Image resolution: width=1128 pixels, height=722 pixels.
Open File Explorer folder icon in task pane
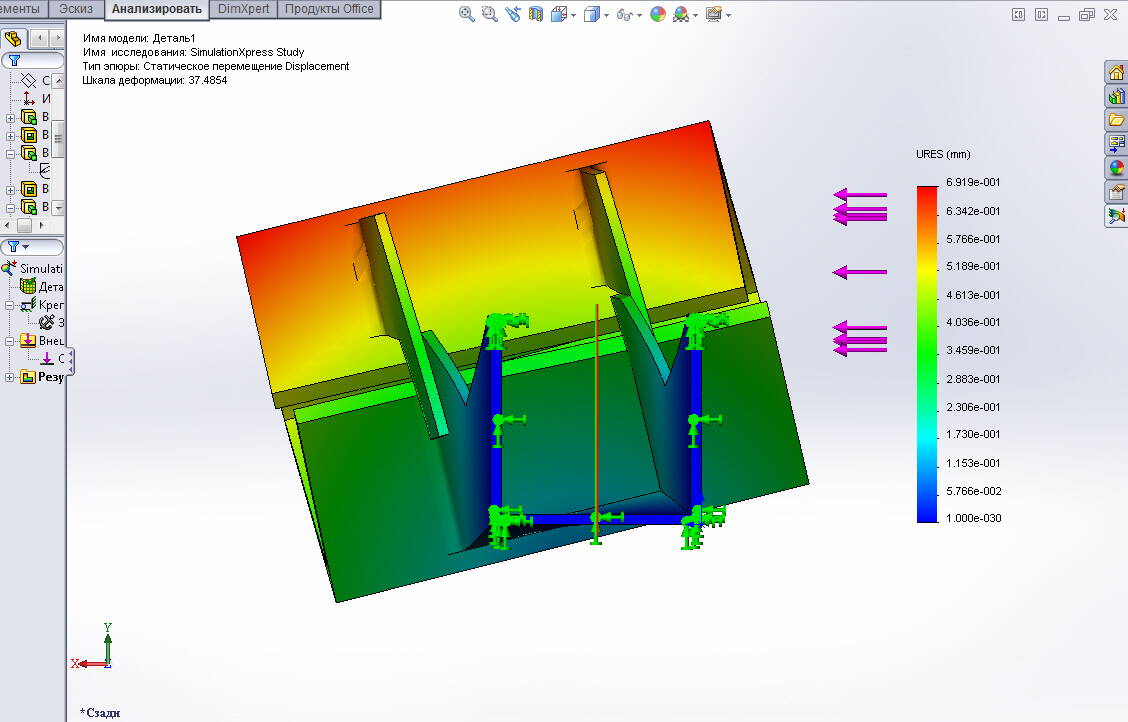click(x=1115, y=120)
